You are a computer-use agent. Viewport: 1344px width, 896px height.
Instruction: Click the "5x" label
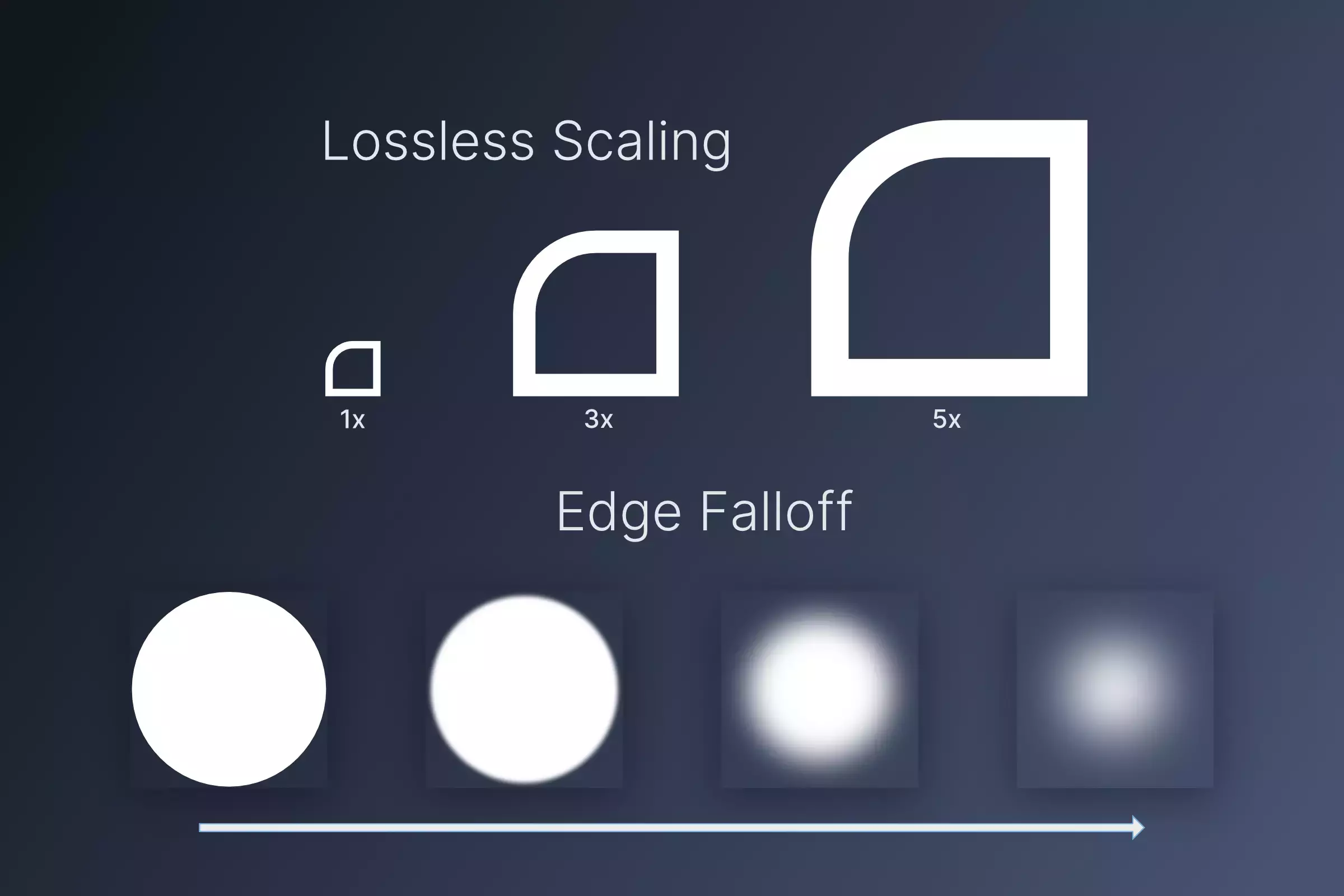click(947, 419)
